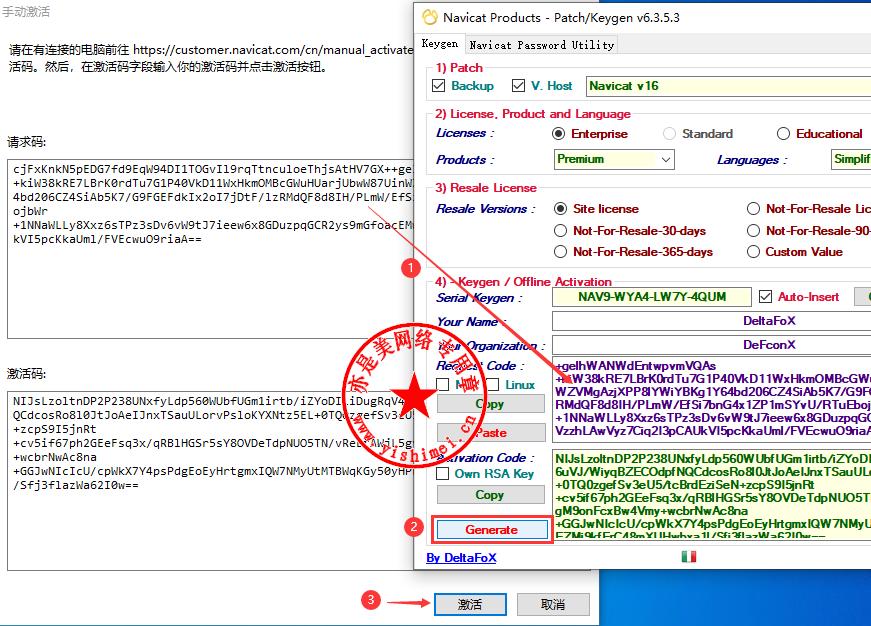Viewport: 871px width, 626px height.
Task: Click Paste button under Request Code
Action: click(x=491, y=433)
